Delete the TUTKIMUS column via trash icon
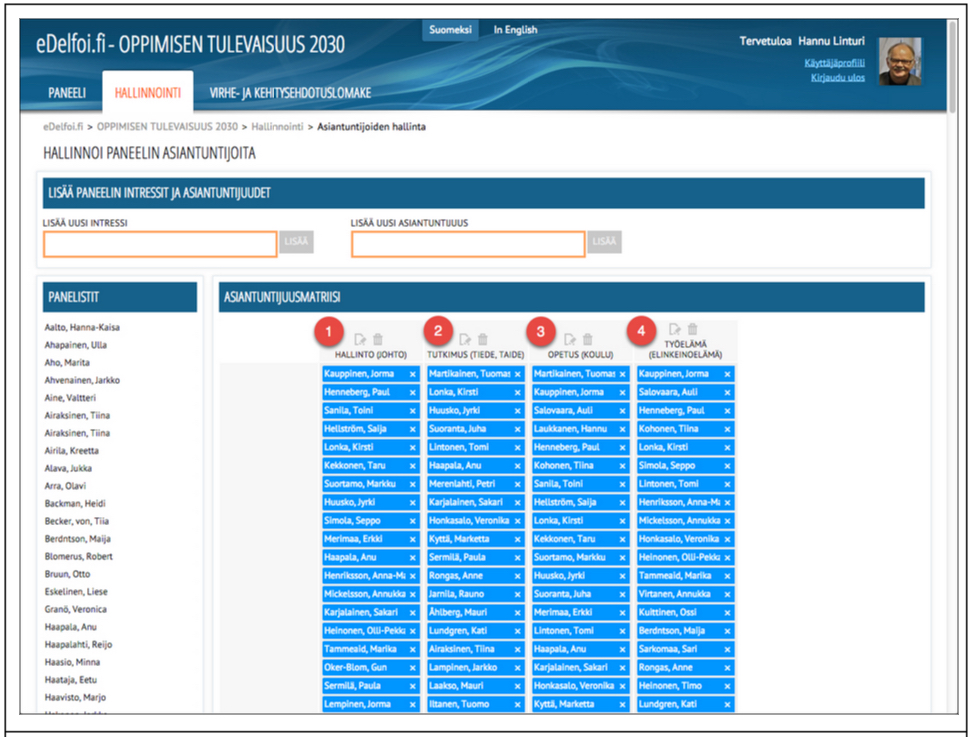Viewport: 971px width, 737px height. coord(483,340)
